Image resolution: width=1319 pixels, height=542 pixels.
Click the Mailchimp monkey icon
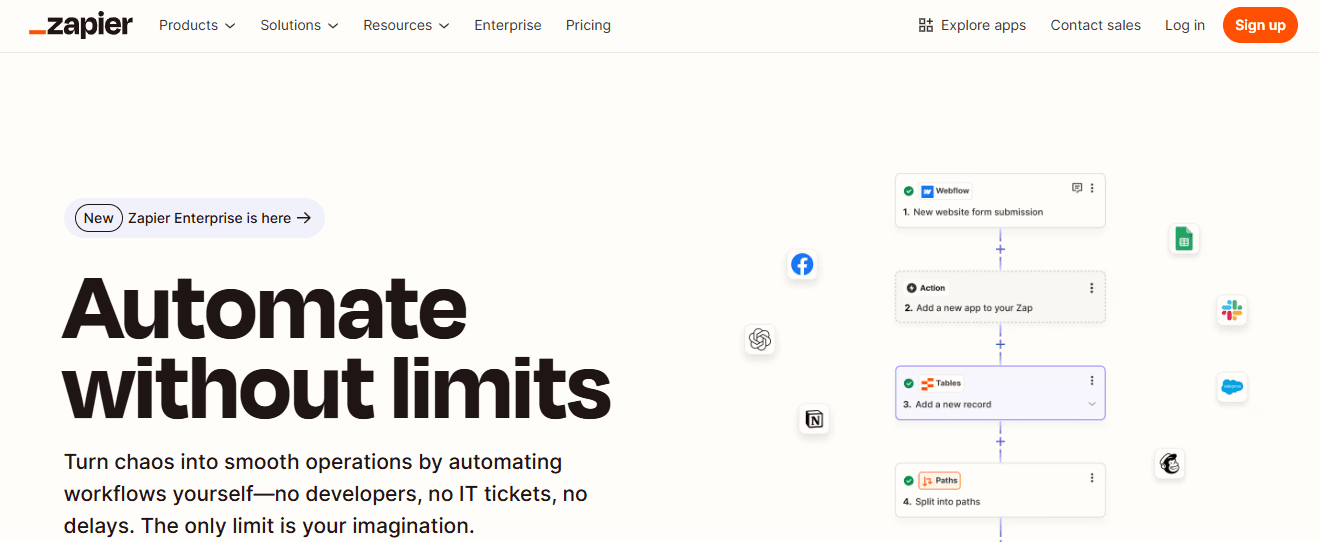coord(1169,463)
